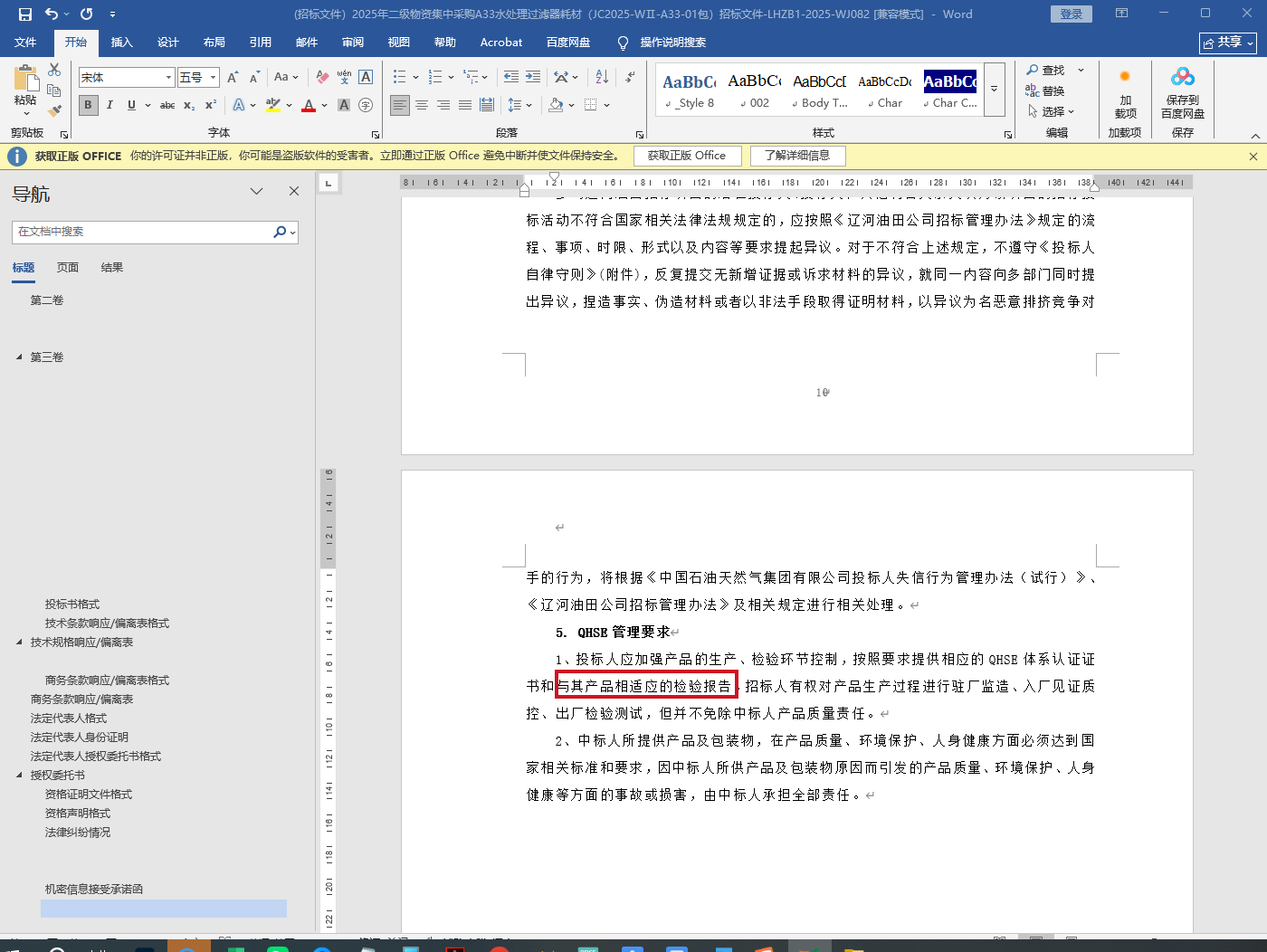Toggle superscript formatting
1267x952 pixels.
(x=211, y=105)
